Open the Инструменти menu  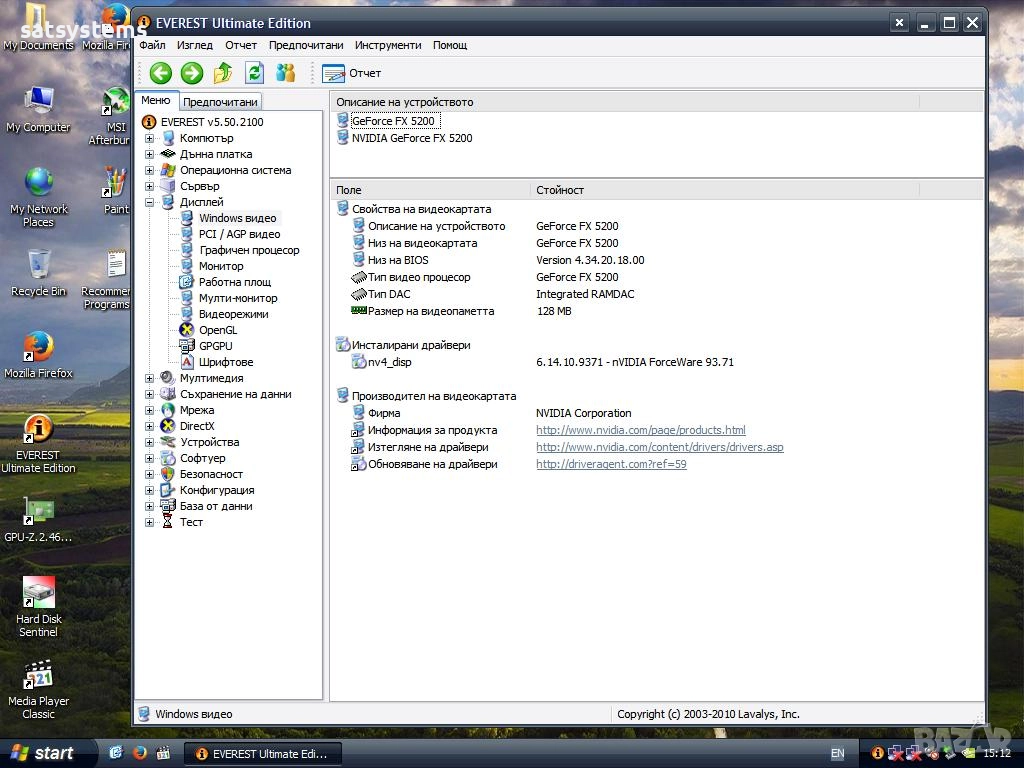click(388, 45)
